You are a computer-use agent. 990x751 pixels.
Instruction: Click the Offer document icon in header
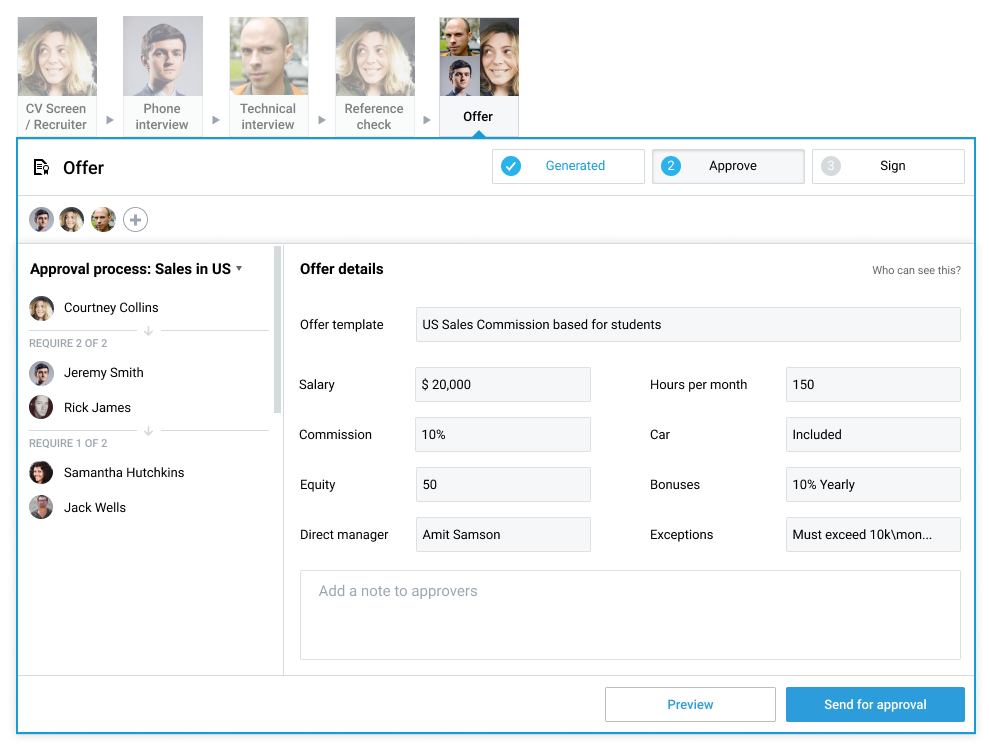click(41, 167)
